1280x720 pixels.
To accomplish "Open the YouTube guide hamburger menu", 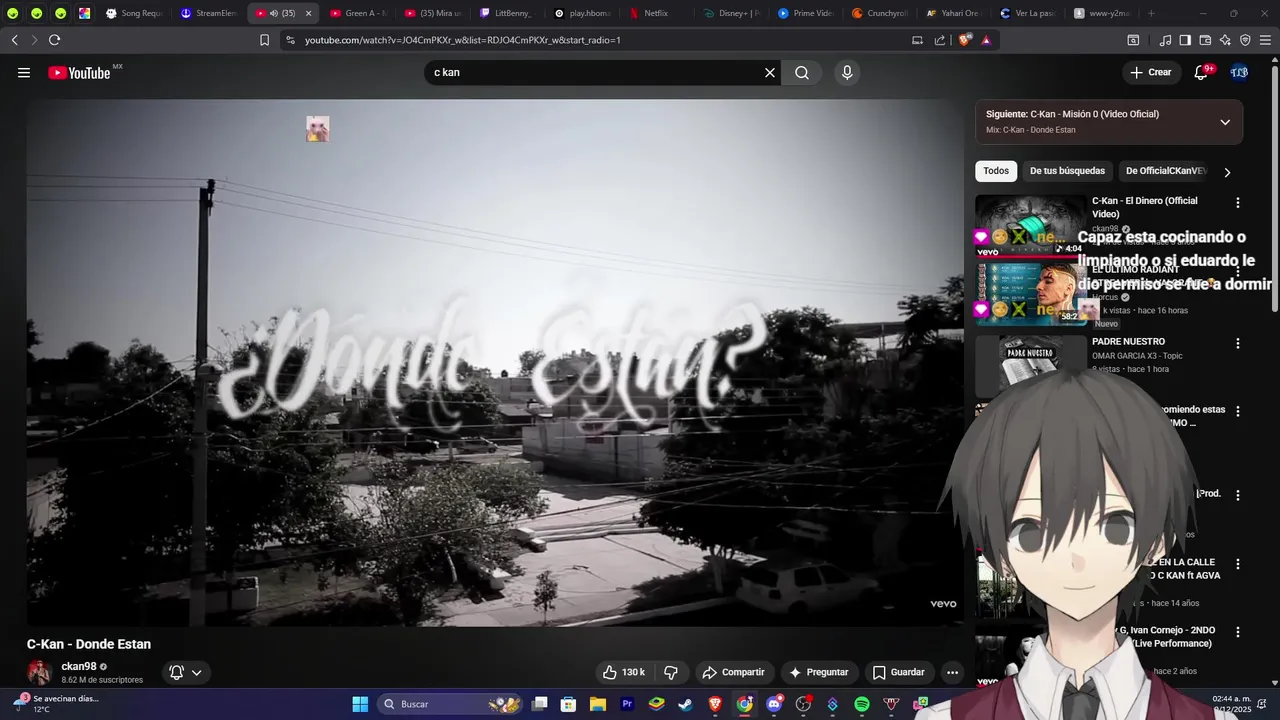I will coord(24,72).
